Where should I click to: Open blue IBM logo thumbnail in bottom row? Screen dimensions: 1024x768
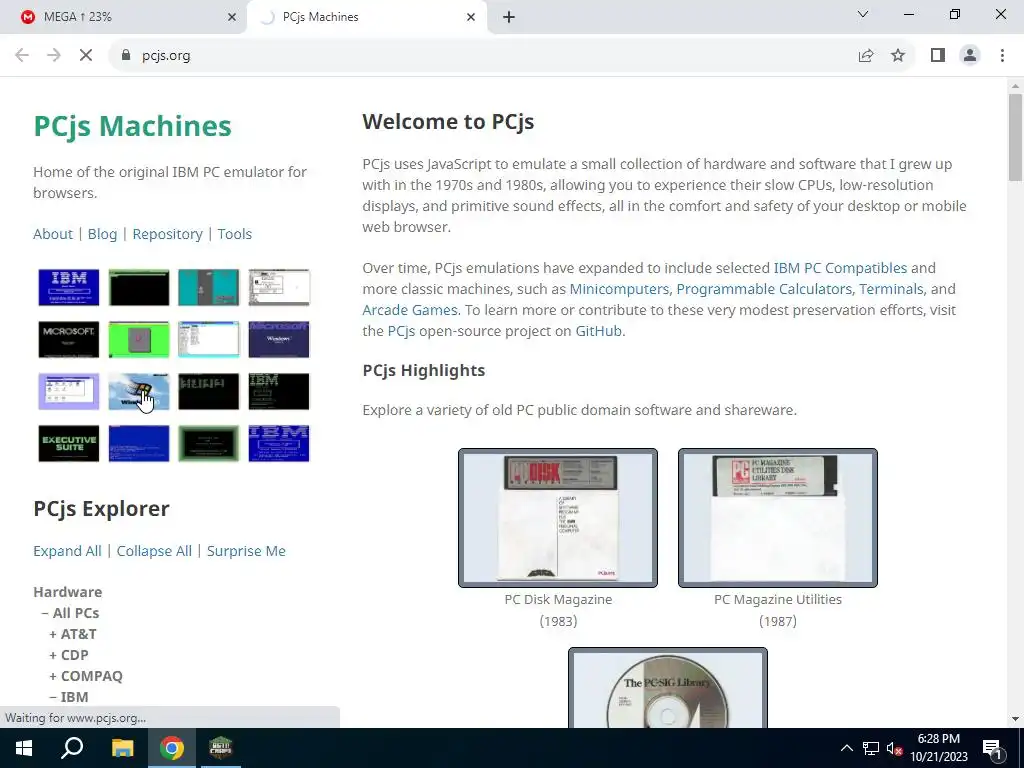point(279,443)
